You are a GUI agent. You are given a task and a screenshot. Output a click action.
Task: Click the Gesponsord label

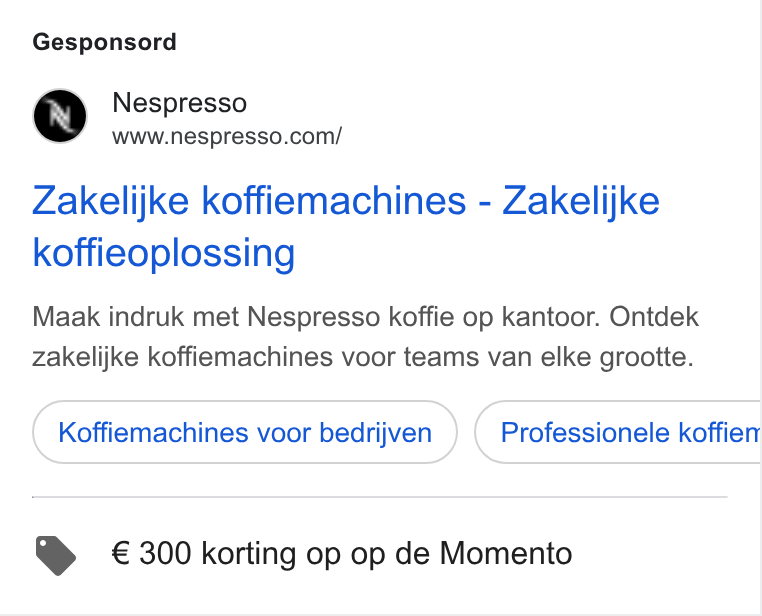[x=104, y=42]
